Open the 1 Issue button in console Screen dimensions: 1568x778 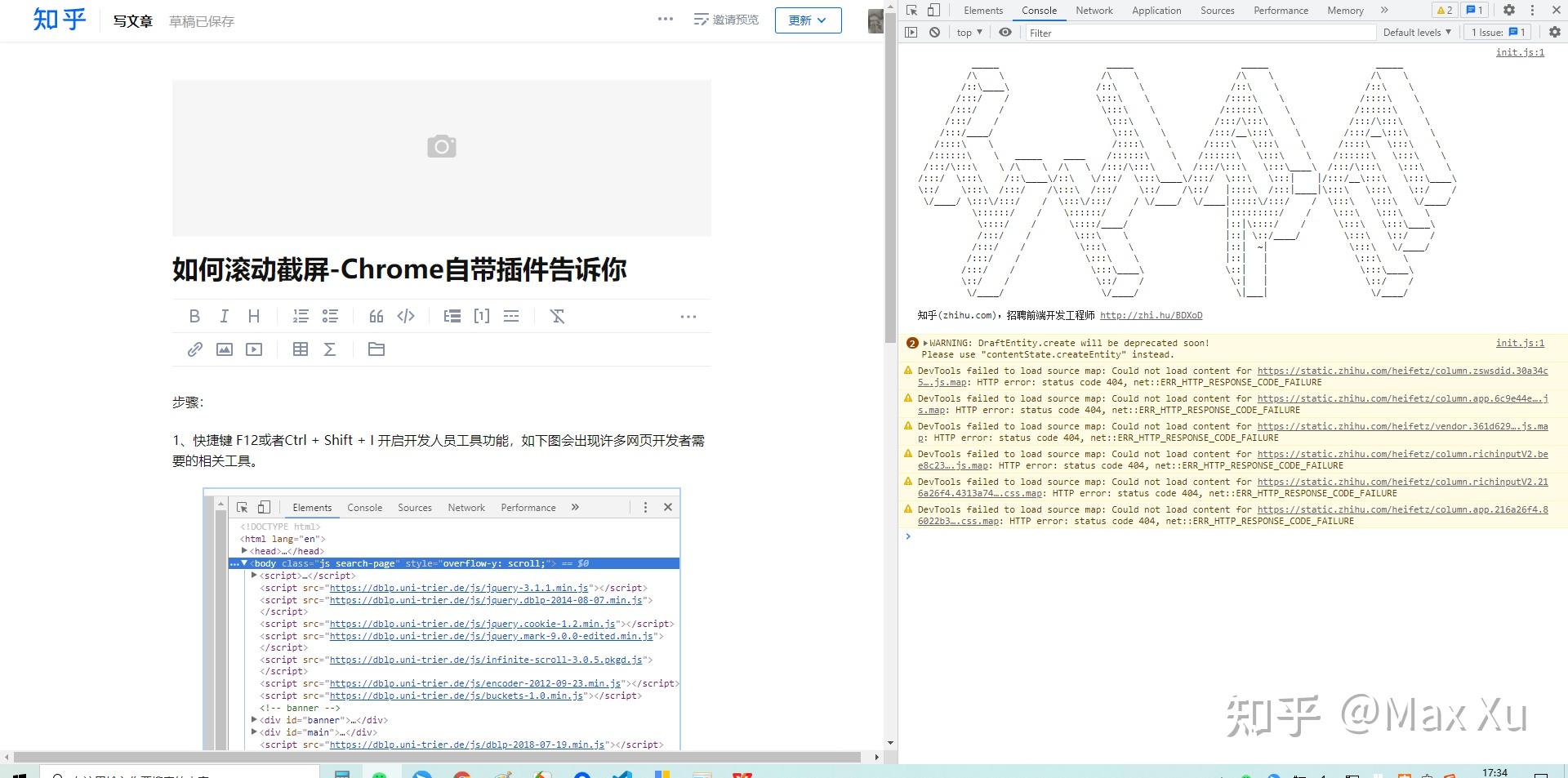(x=1499, y=33)
